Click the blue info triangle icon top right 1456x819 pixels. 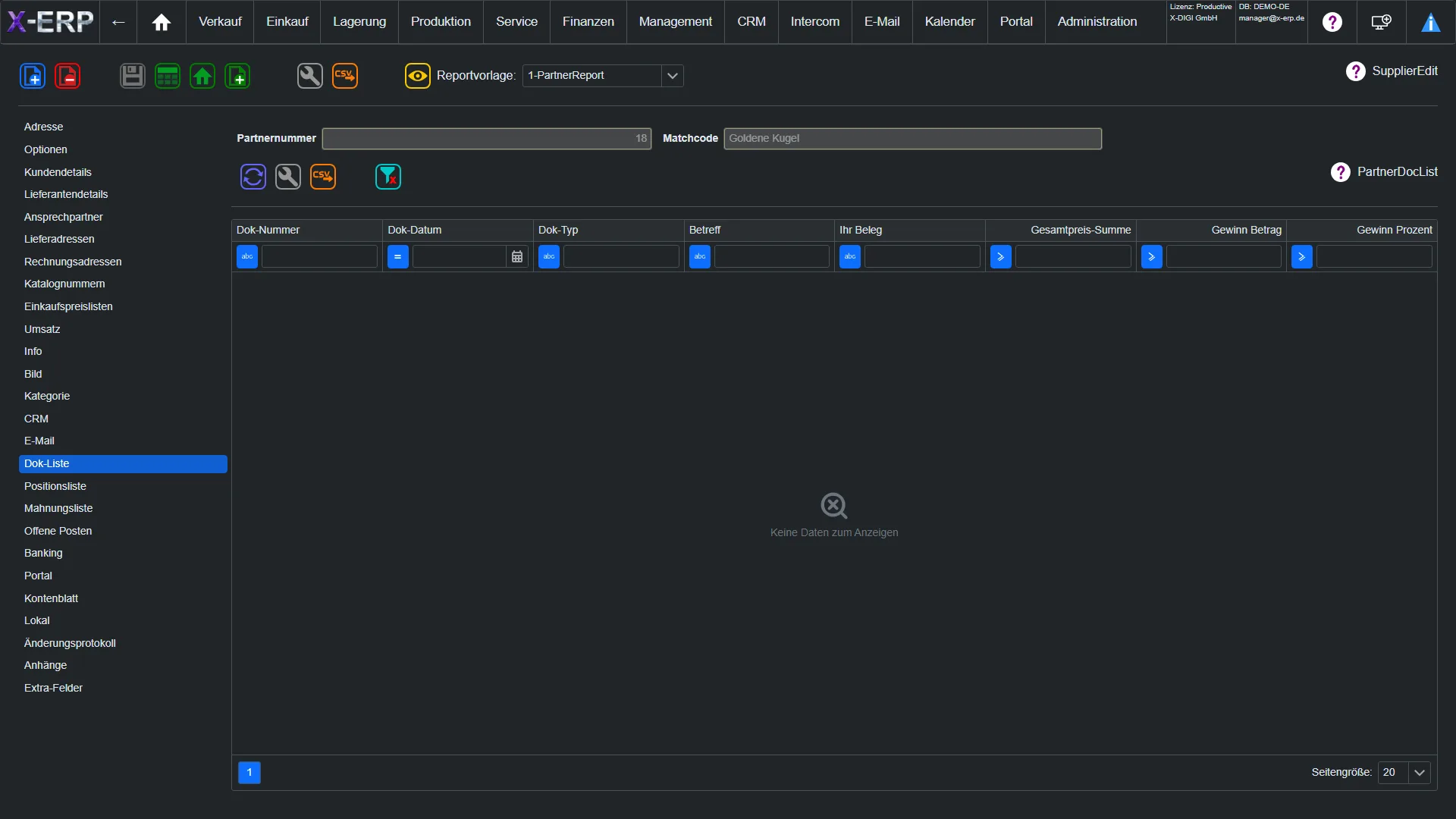point(1431,22)
